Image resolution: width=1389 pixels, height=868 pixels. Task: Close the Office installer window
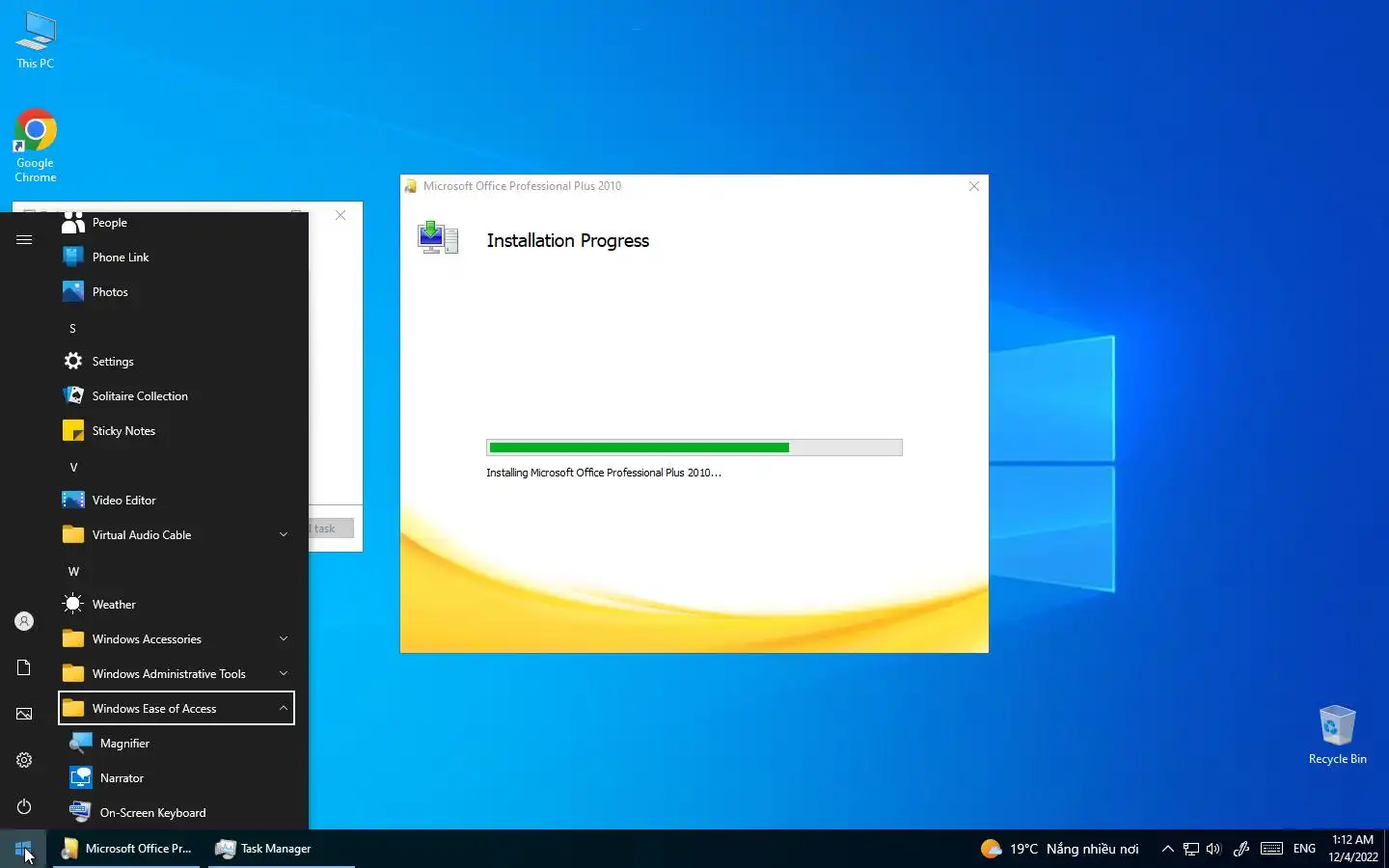pos(974,186)
